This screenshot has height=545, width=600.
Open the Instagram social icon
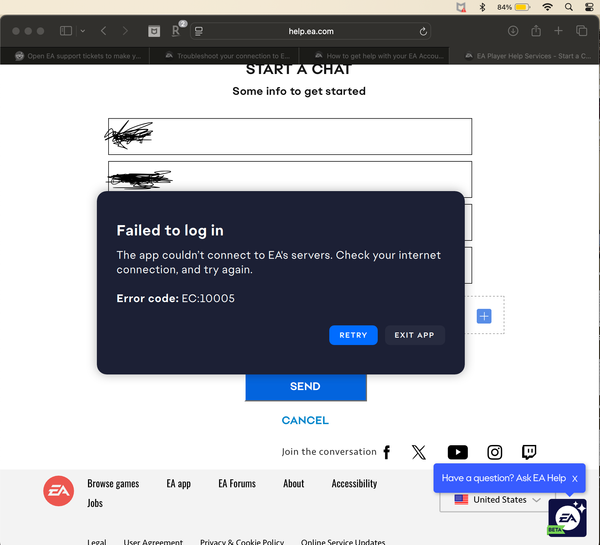(x=494, y=452)
